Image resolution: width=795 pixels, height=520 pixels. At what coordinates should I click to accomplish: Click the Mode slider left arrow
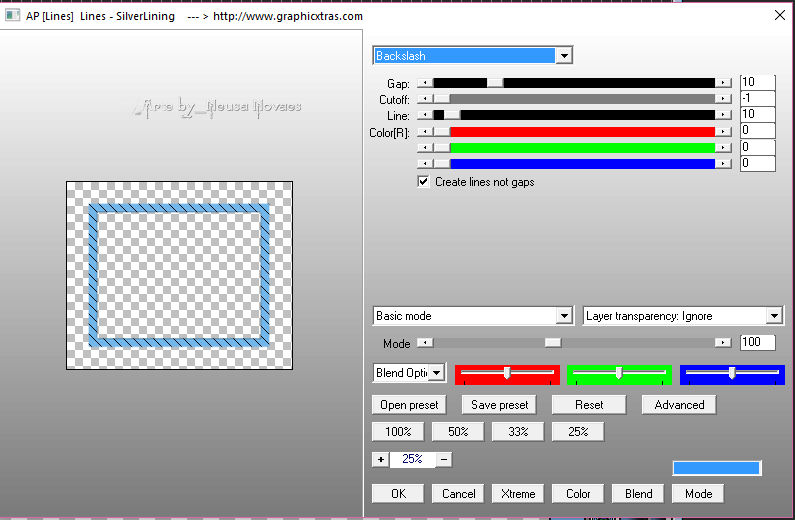point(425,343)
